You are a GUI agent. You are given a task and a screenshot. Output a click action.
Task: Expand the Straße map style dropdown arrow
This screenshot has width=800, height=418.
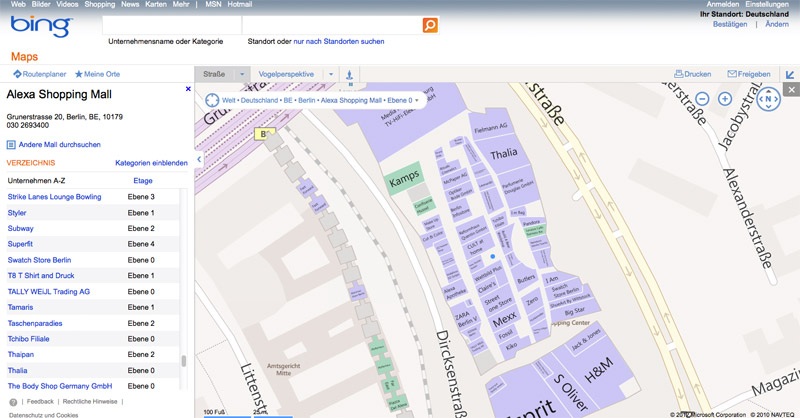click(242, 74)
